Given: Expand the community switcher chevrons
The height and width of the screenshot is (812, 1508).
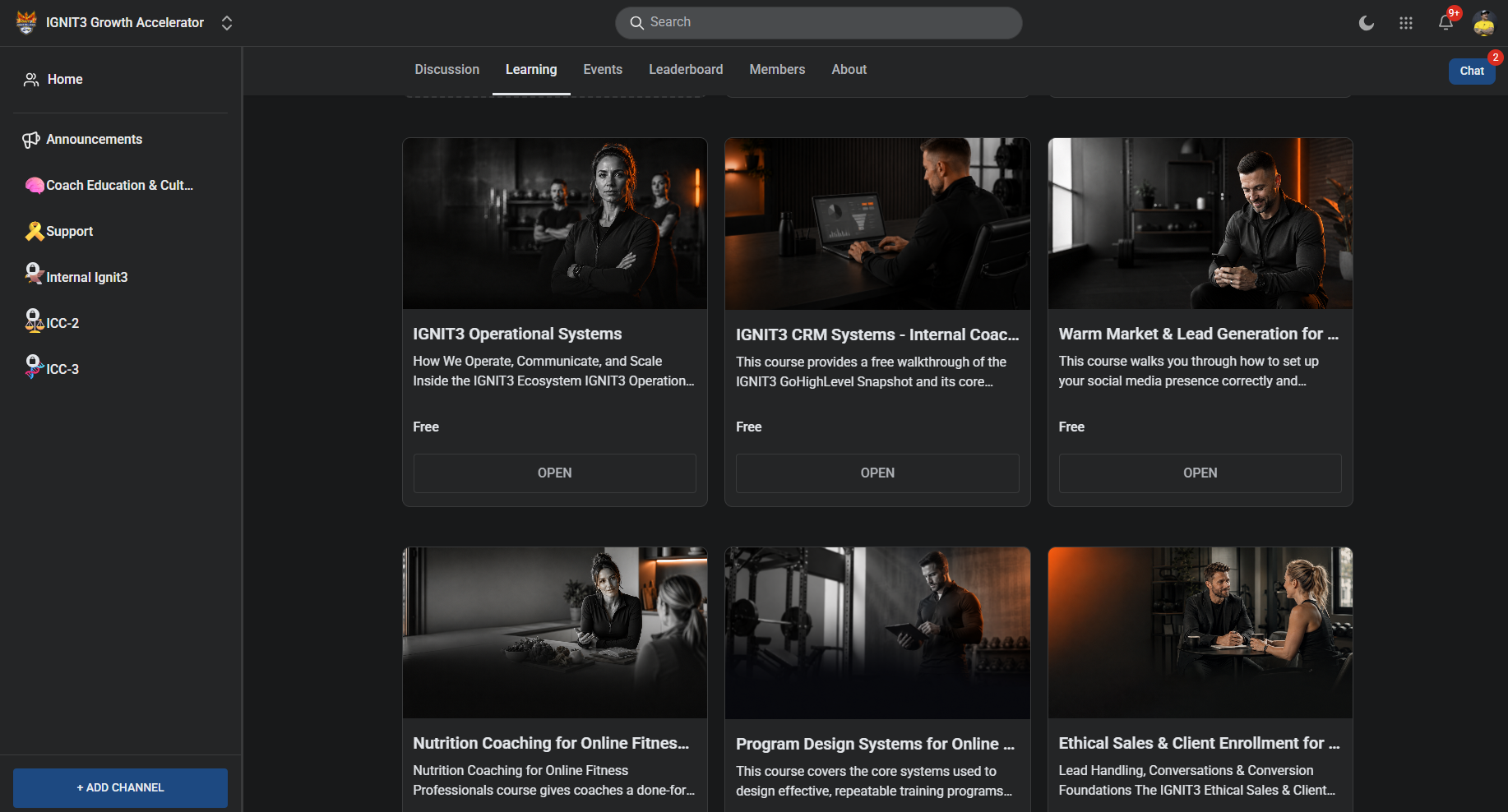Looking at the screenshot, I should [x=227, y=23].
